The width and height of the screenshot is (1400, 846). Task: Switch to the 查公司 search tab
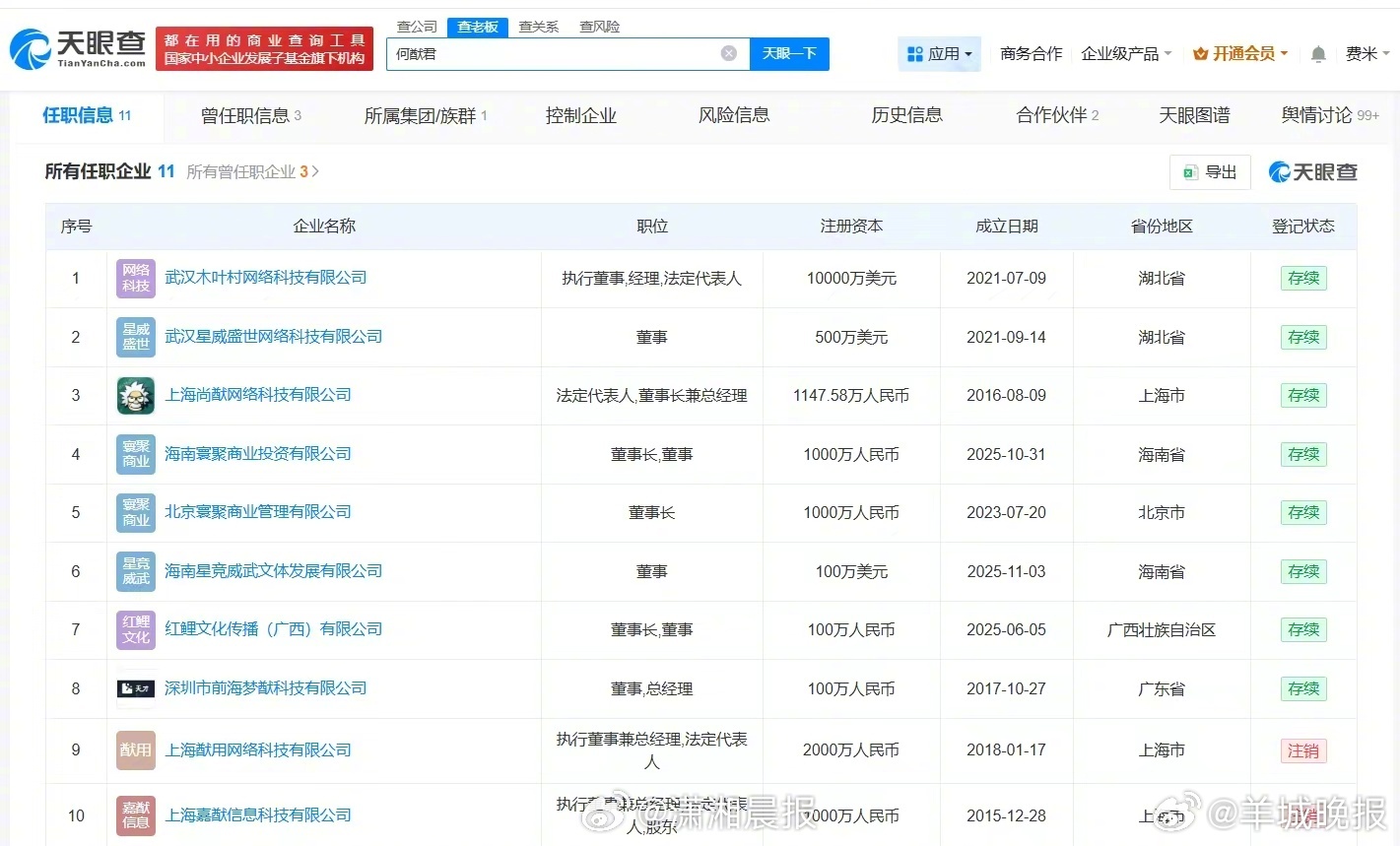tap(417, 27)
